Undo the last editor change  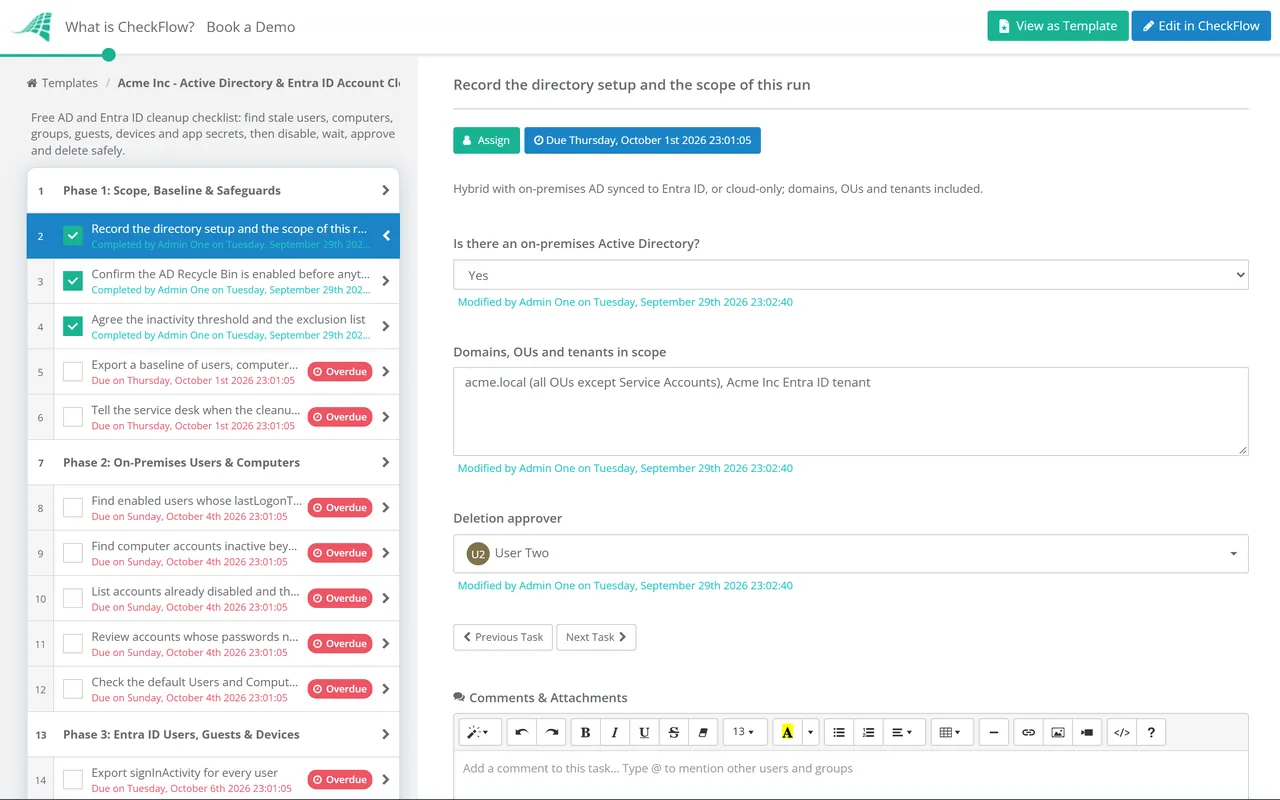click(521, 732)
